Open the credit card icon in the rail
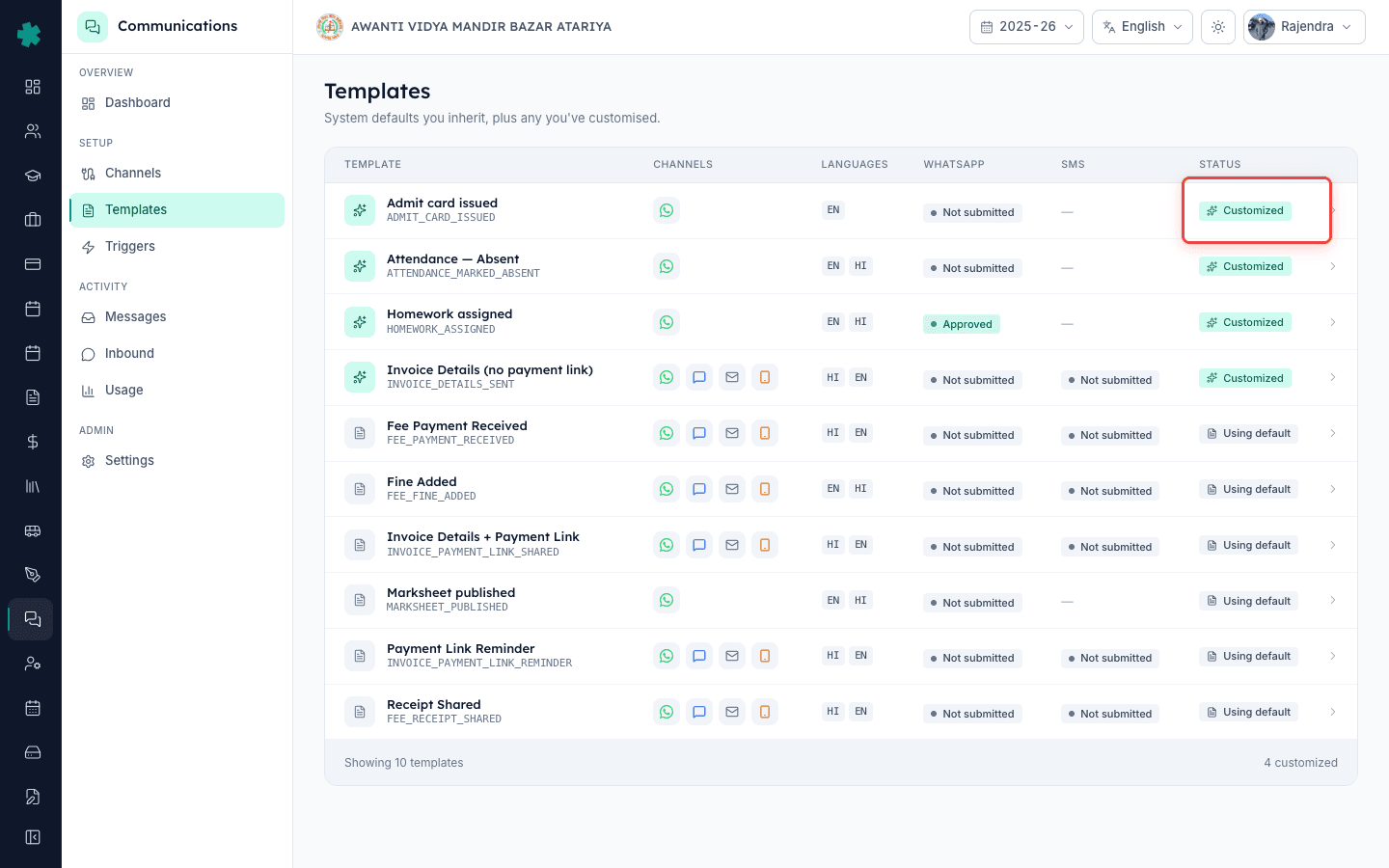The width and height of the screenshot is (1389, 868). pos(33,264)
